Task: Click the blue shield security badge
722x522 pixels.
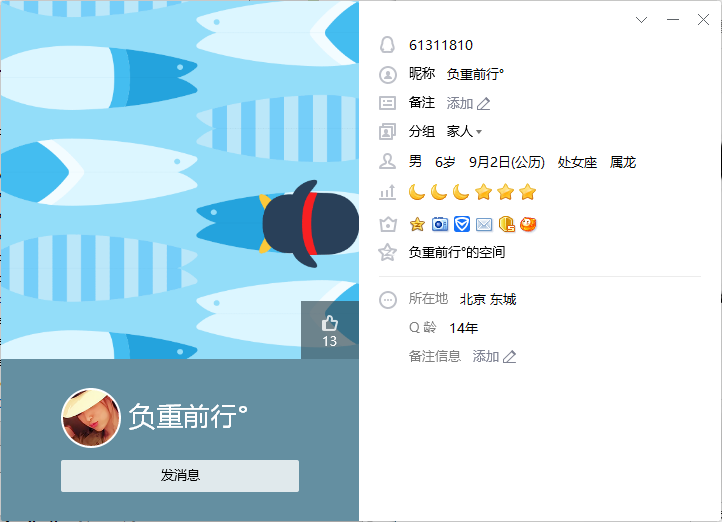Action: point(462,224)
